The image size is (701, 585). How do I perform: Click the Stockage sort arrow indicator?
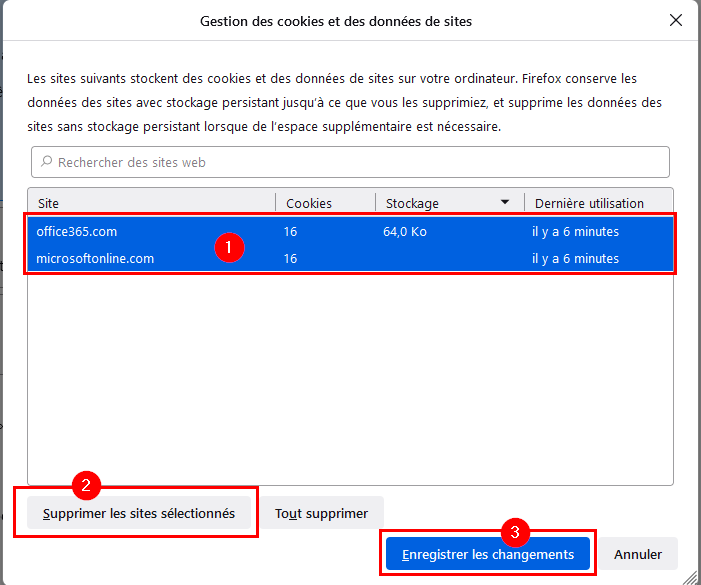(505, 202)
